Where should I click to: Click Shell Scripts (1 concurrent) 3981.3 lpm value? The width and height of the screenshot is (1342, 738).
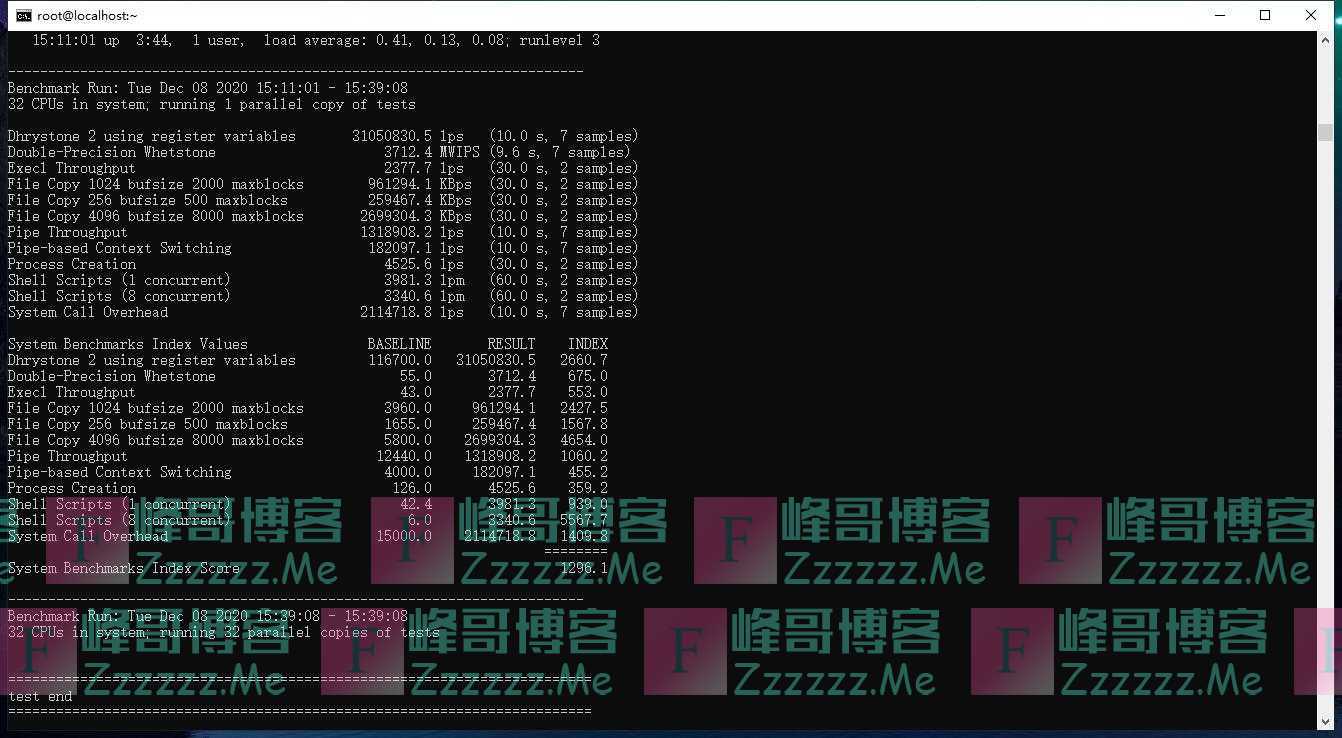424,281
